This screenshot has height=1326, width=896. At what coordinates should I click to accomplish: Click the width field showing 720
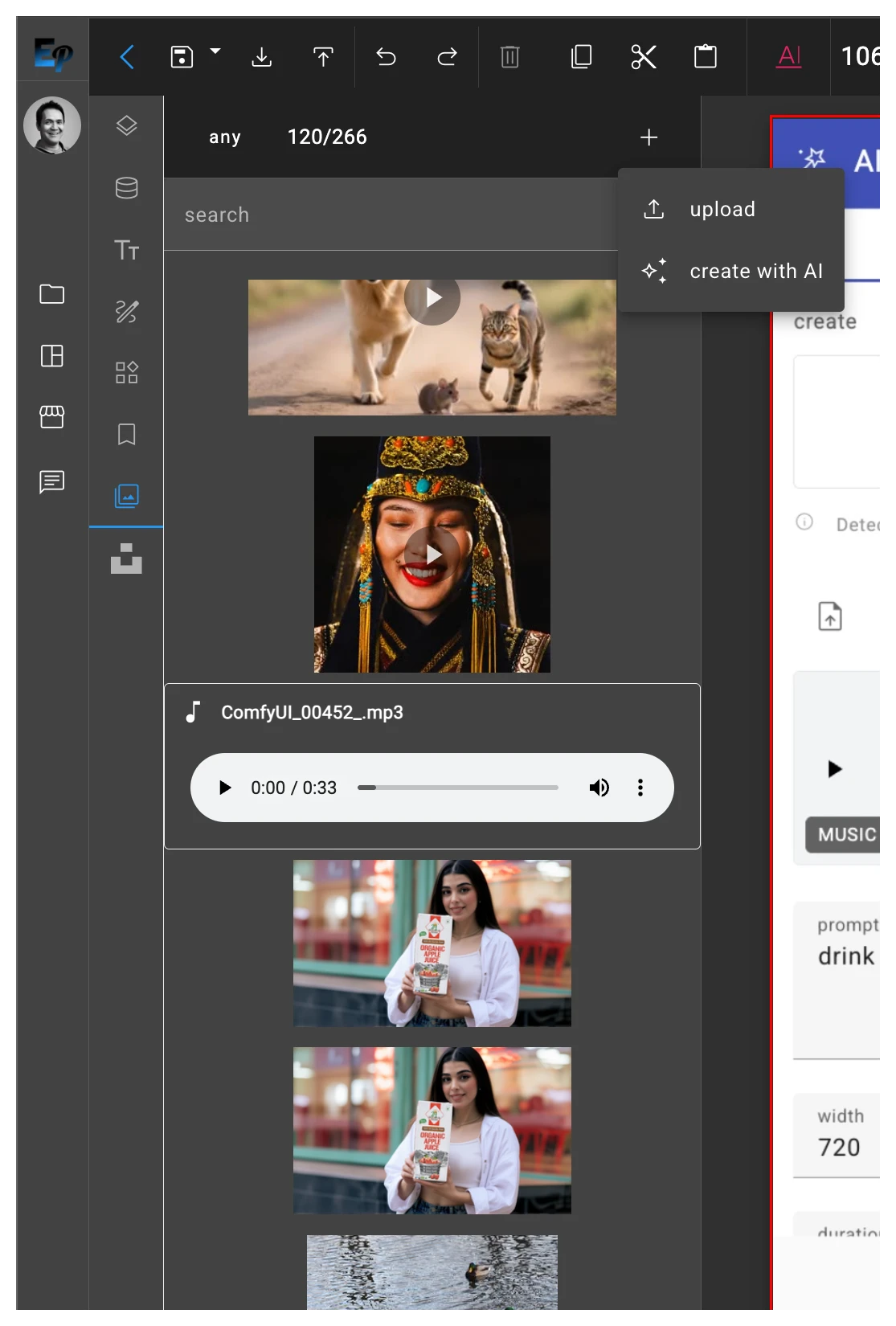837,1136
